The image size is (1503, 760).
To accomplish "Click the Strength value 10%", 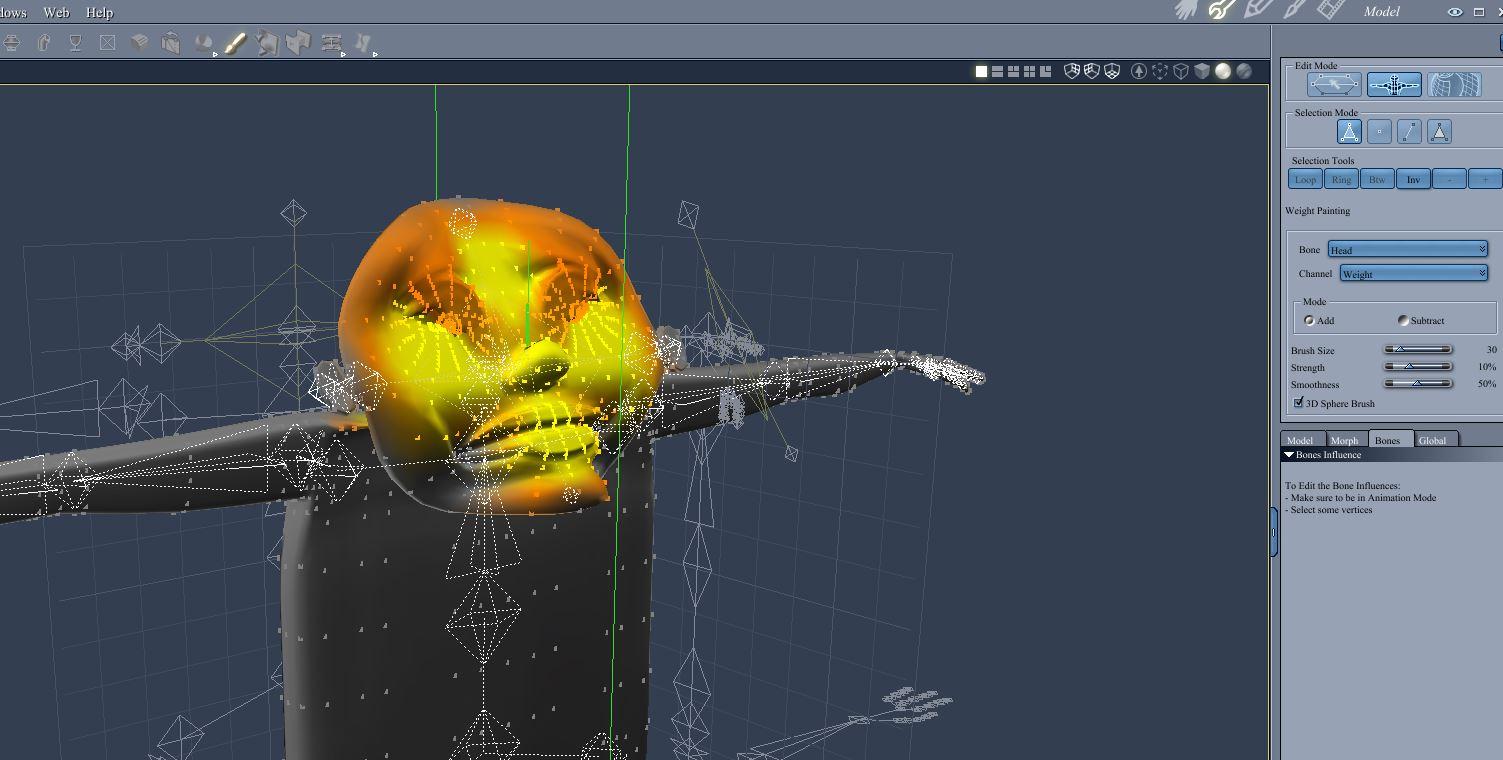I will tap(1487, 367).
